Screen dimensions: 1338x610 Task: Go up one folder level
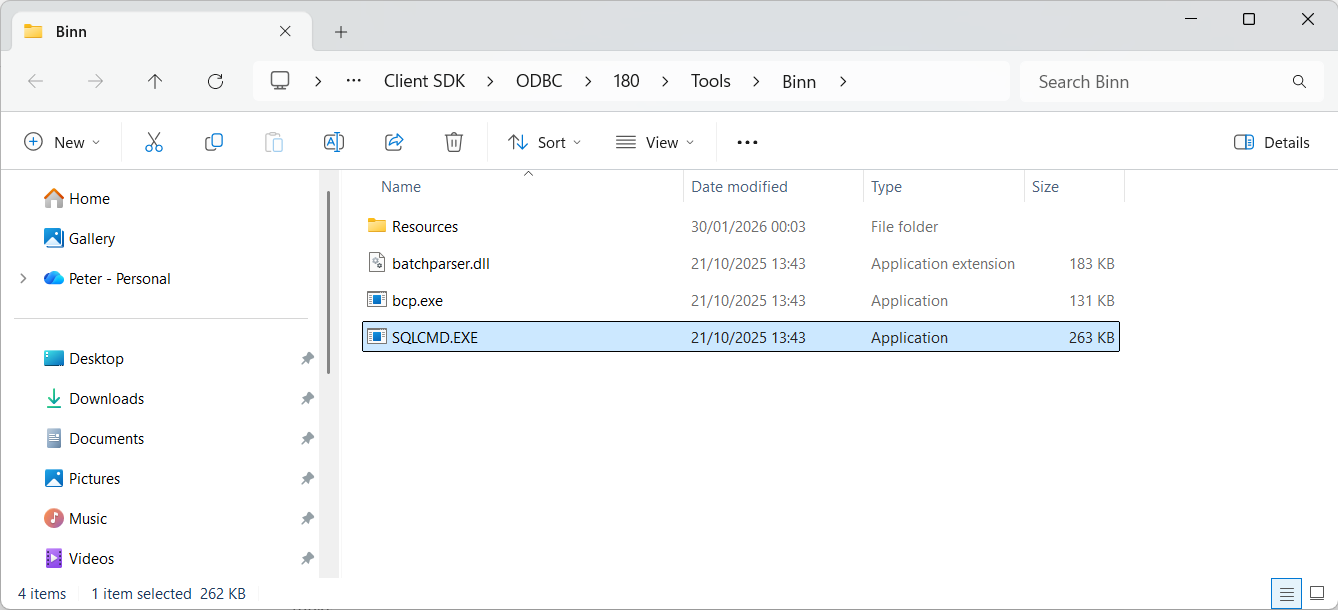[155, 81]
